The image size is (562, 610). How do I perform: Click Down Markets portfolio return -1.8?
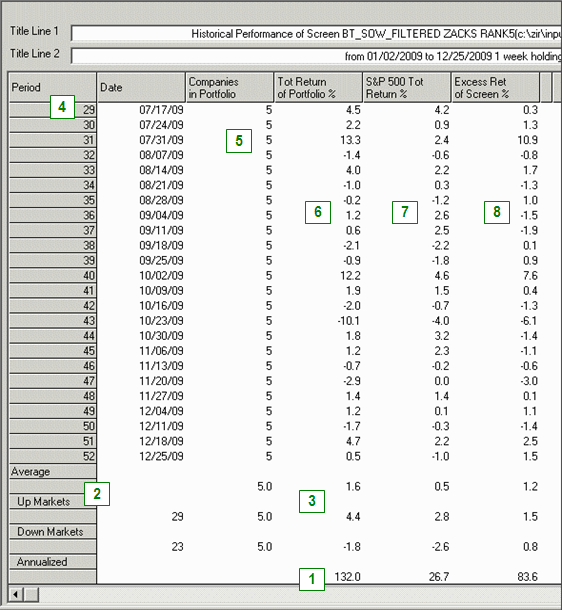click(x=352, y=547)
